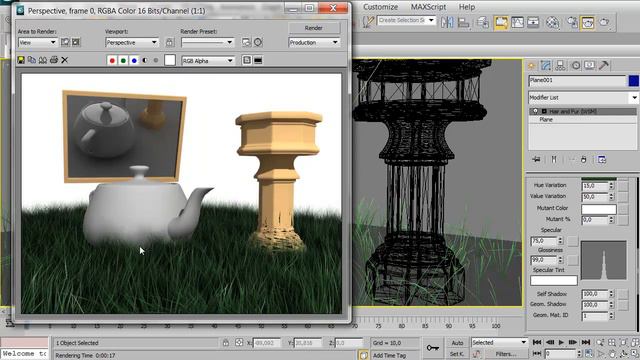Open the Customize menu

pyautogui.click(x=380, y=7)
